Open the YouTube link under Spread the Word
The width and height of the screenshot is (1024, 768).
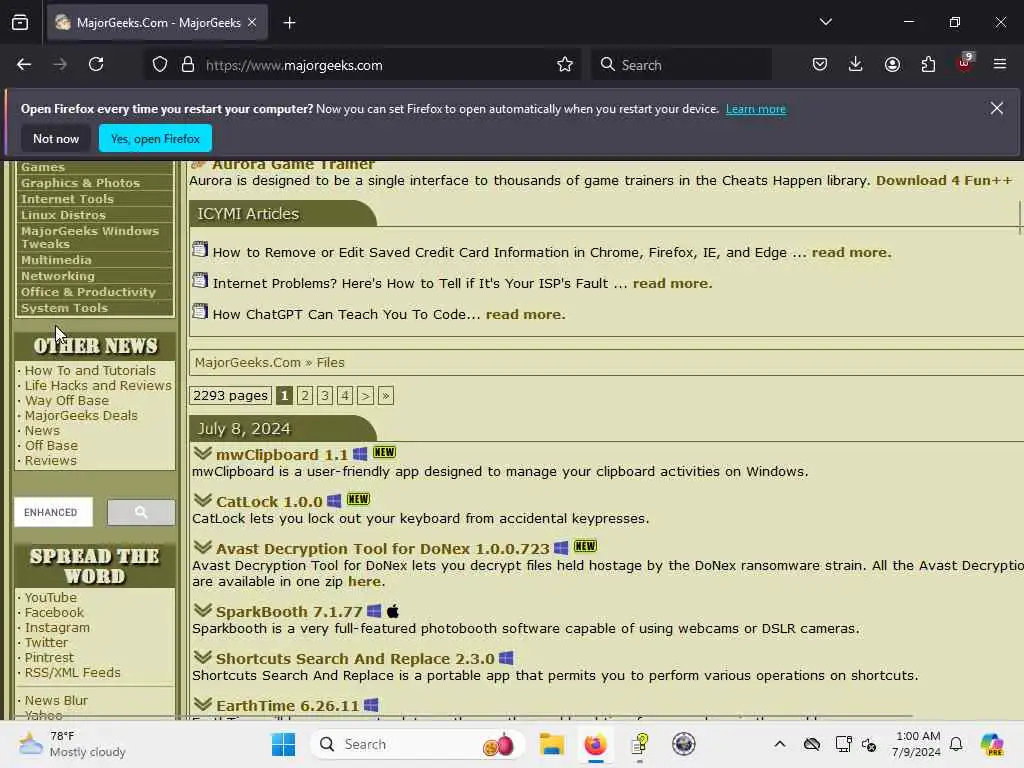51,598
